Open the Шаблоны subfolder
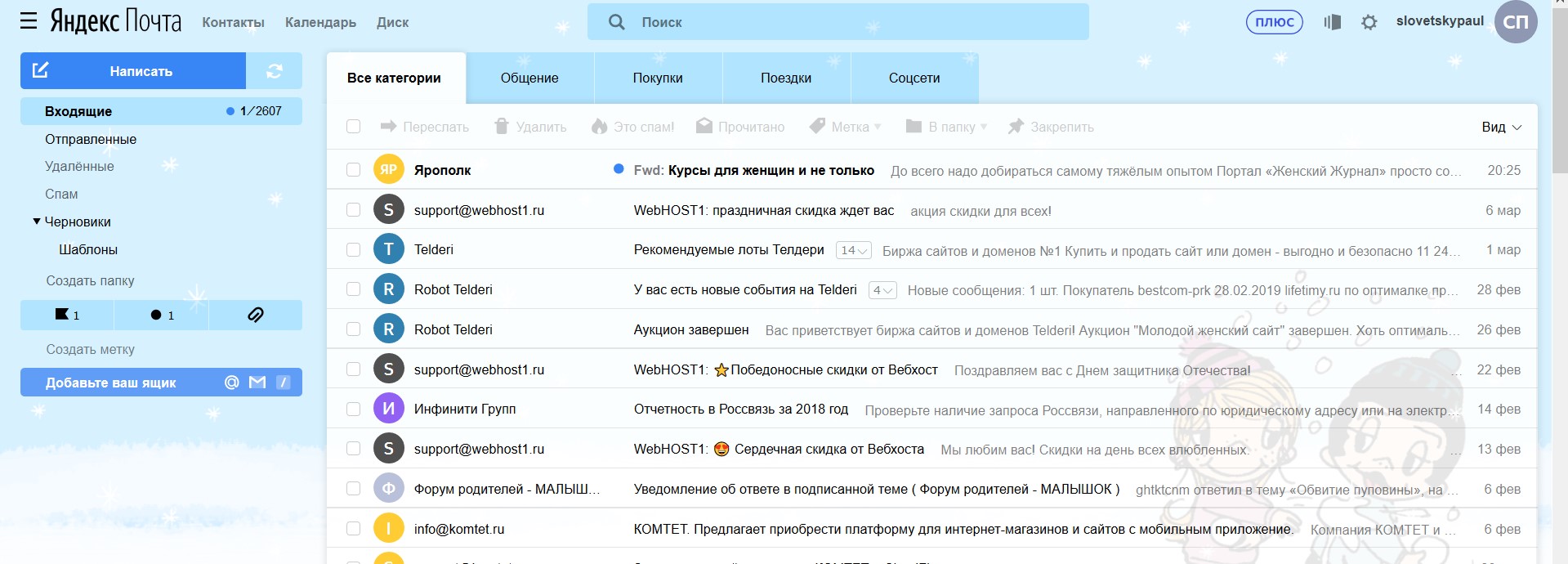Viewport: 1568px width, 564px height. click(x=88, y=249)
